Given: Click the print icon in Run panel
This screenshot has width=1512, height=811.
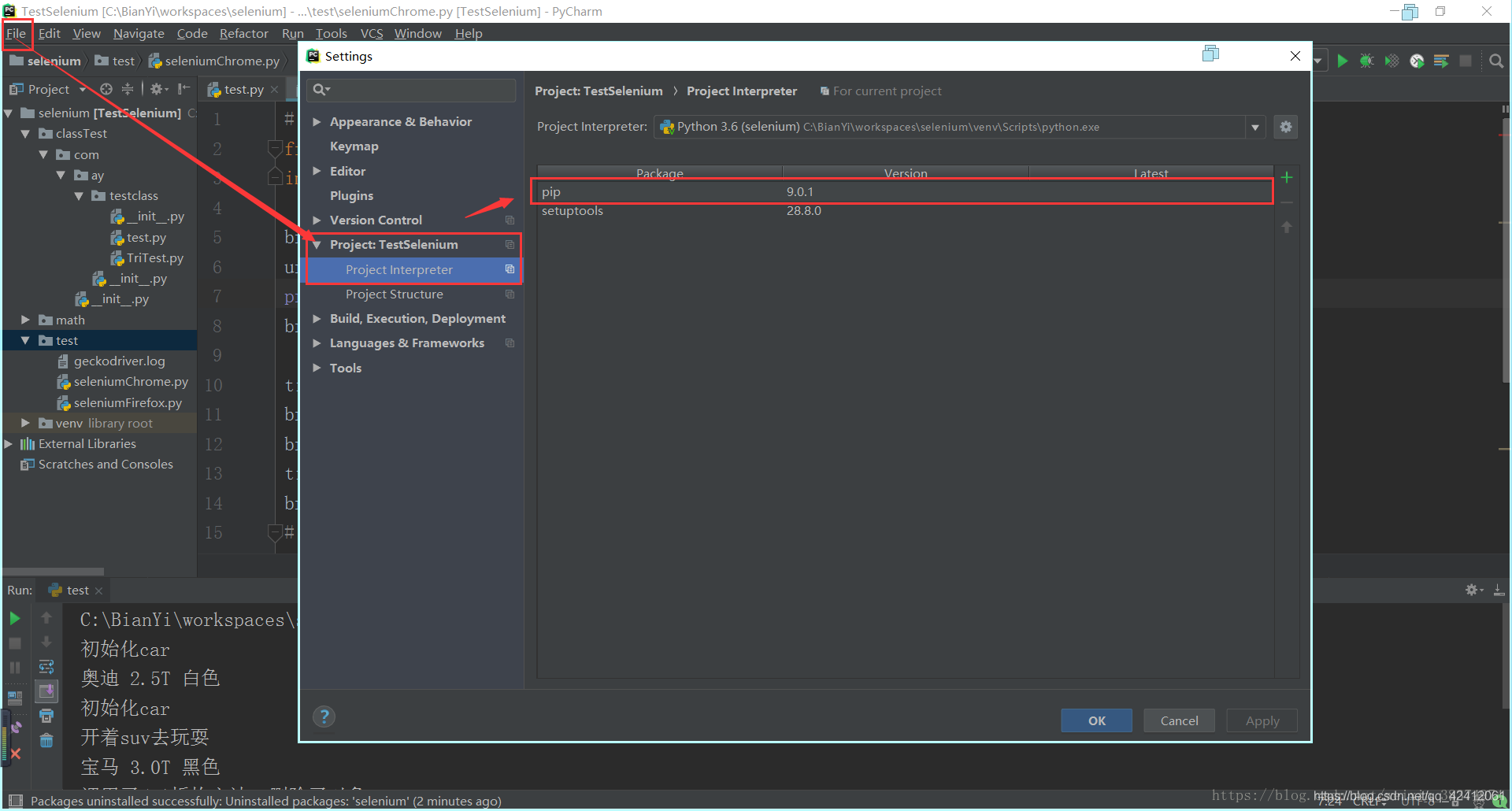Looking at the screenshot, I should [46, 716].
